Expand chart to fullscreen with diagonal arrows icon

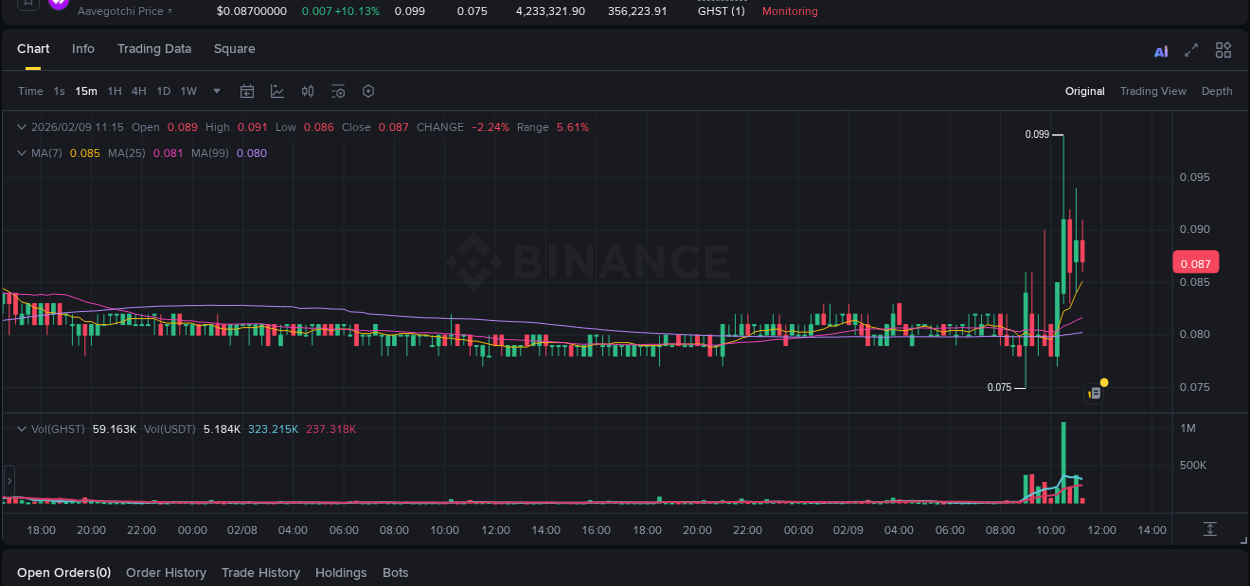click(x=1190, y=49)
